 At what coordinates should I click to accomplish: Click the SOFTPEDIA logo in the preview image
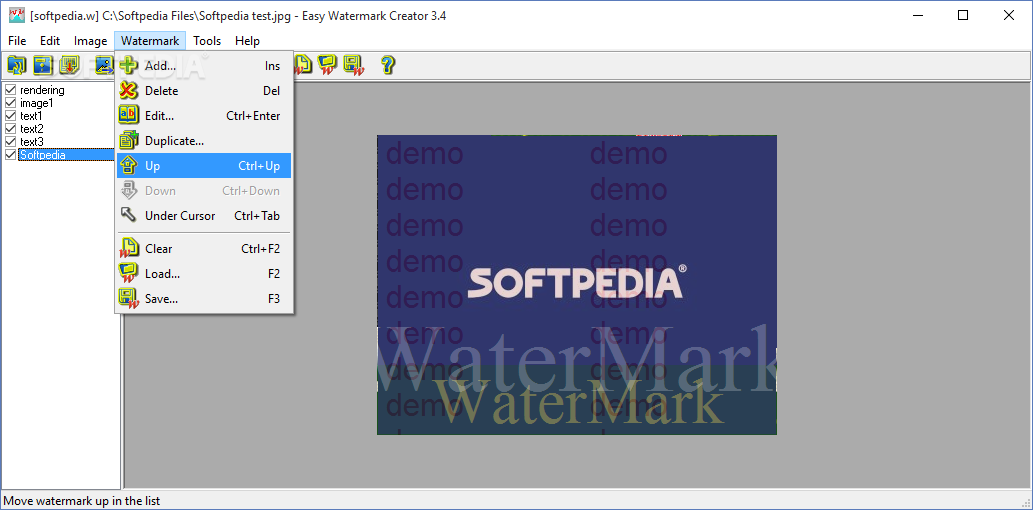click(577, 282)
